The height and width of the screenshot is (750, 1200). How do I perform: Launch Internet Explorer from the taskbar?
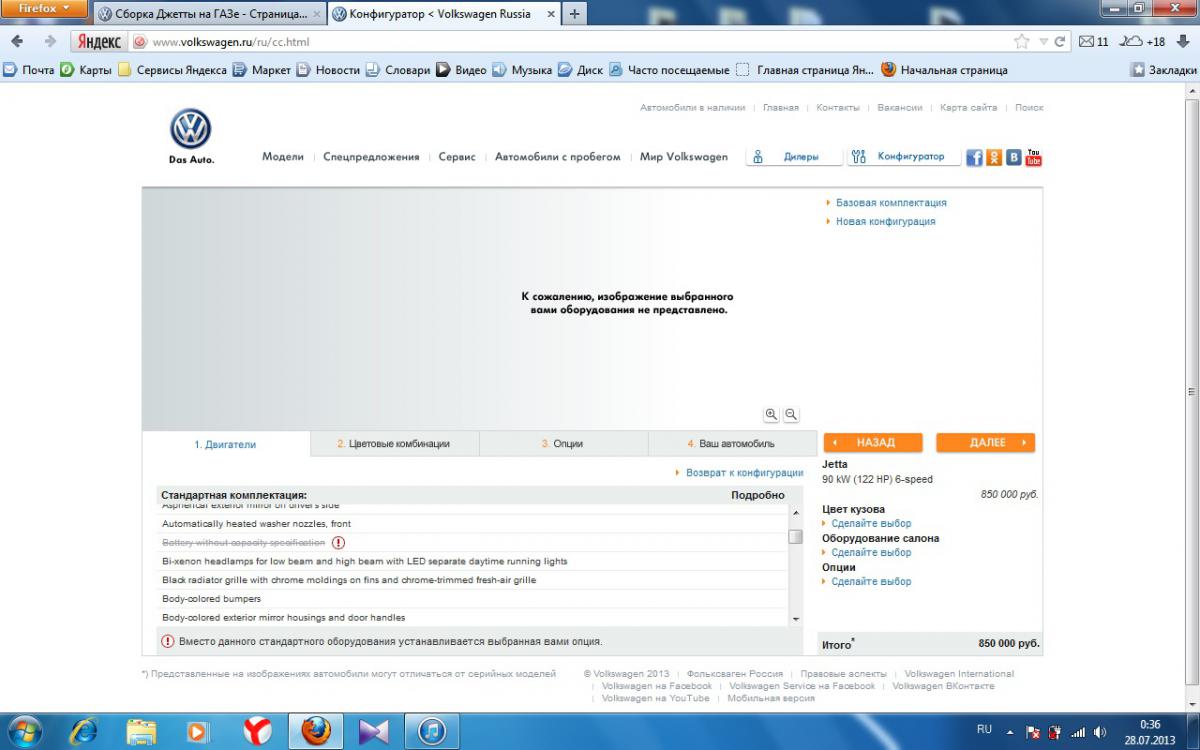coord(84,731)
